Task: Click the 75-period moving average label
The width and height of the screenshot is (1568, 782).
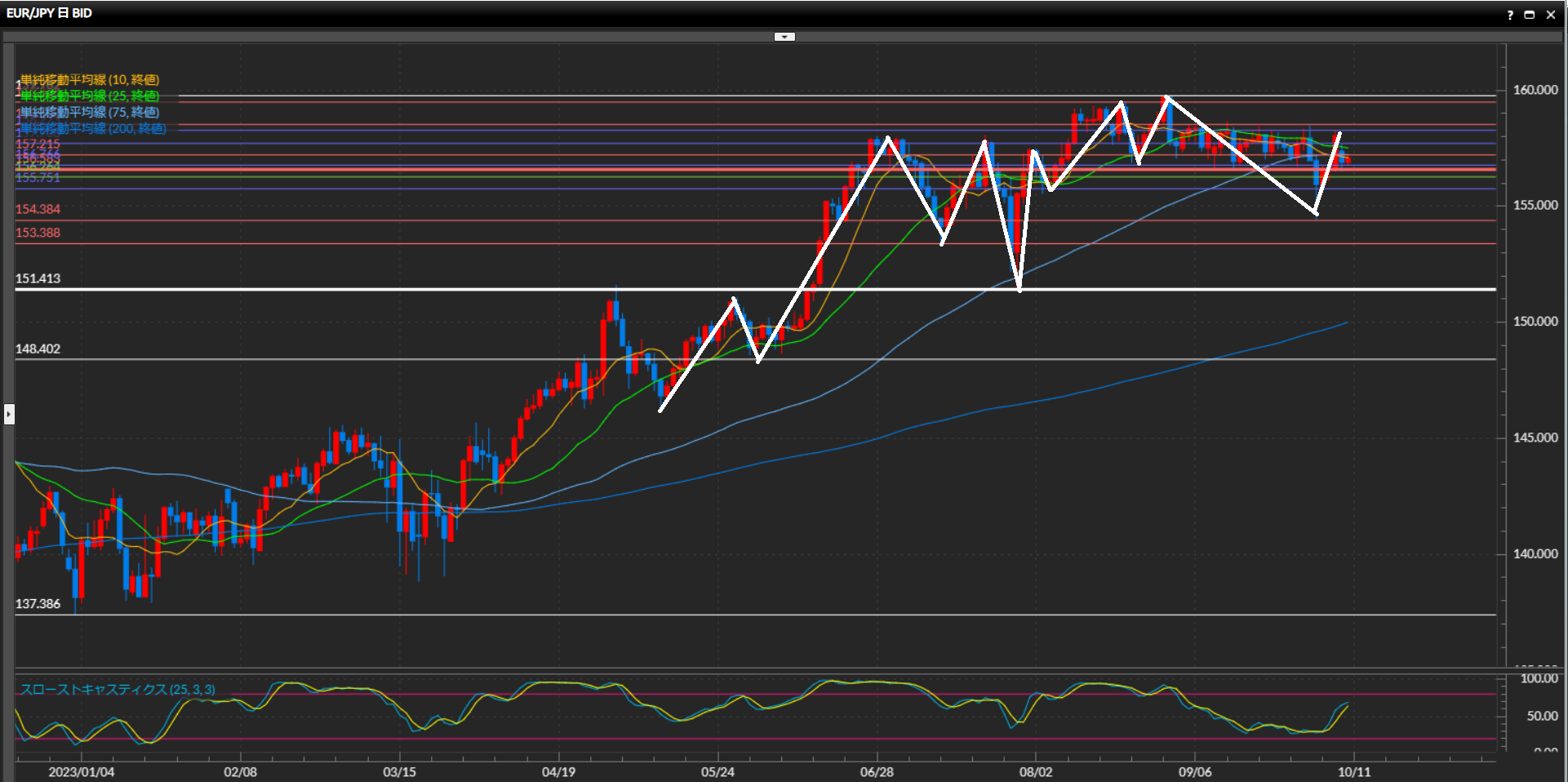Action: pos(90,112)
